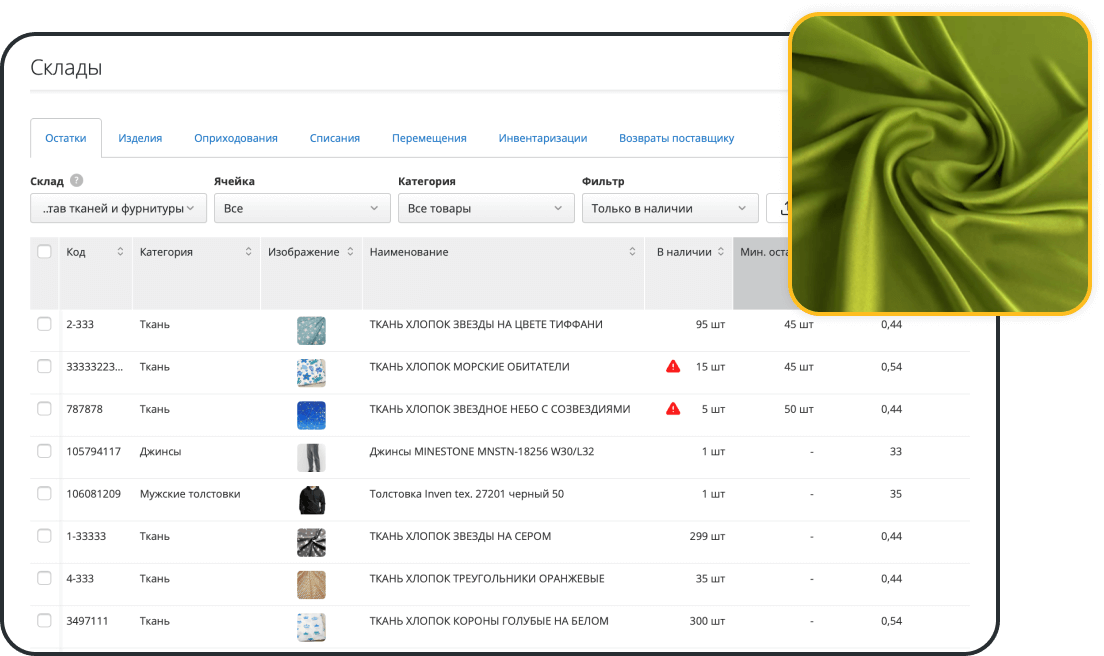1104x656 pixels.
Task: Click the sort arrows in the Код column
Action: tap(120, 252)
